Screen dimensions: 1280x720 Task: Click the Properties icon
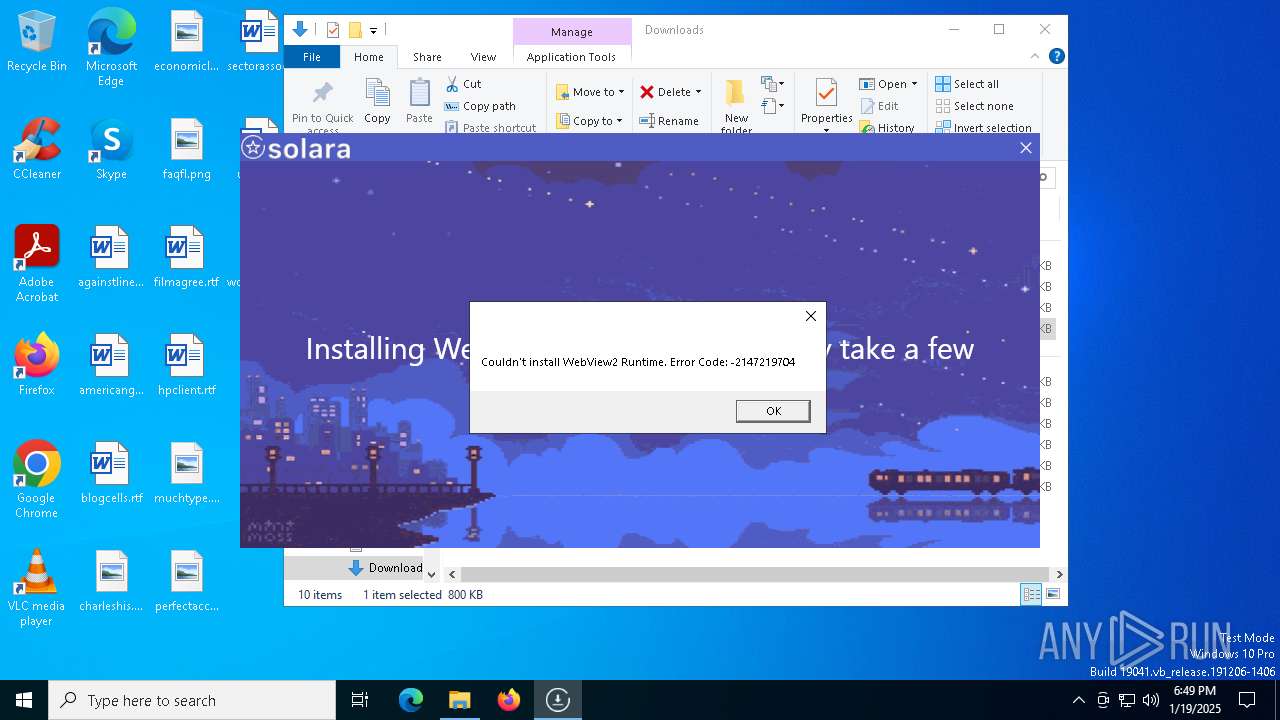point(826,94)
